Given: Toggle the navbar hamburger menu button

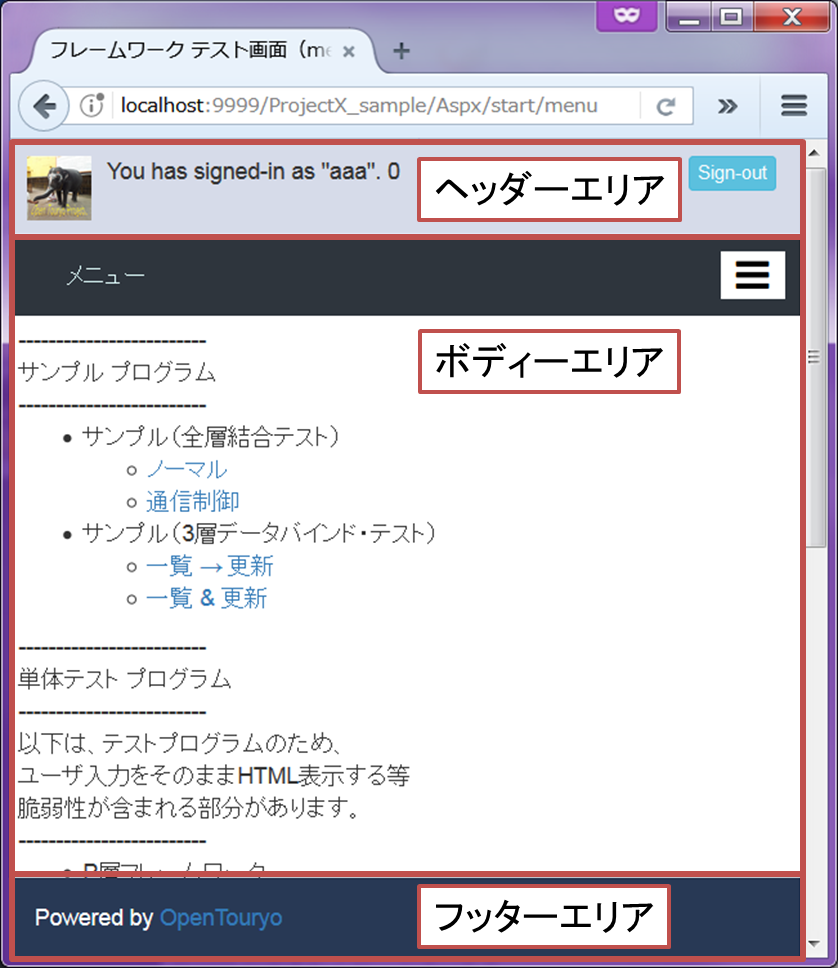Looking at the screenshot, I should click(752, 276).
